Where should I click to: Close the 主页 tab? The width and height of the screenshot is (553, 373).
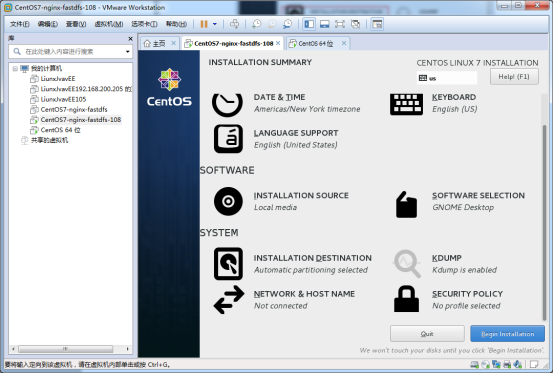(x=174, y=43)
